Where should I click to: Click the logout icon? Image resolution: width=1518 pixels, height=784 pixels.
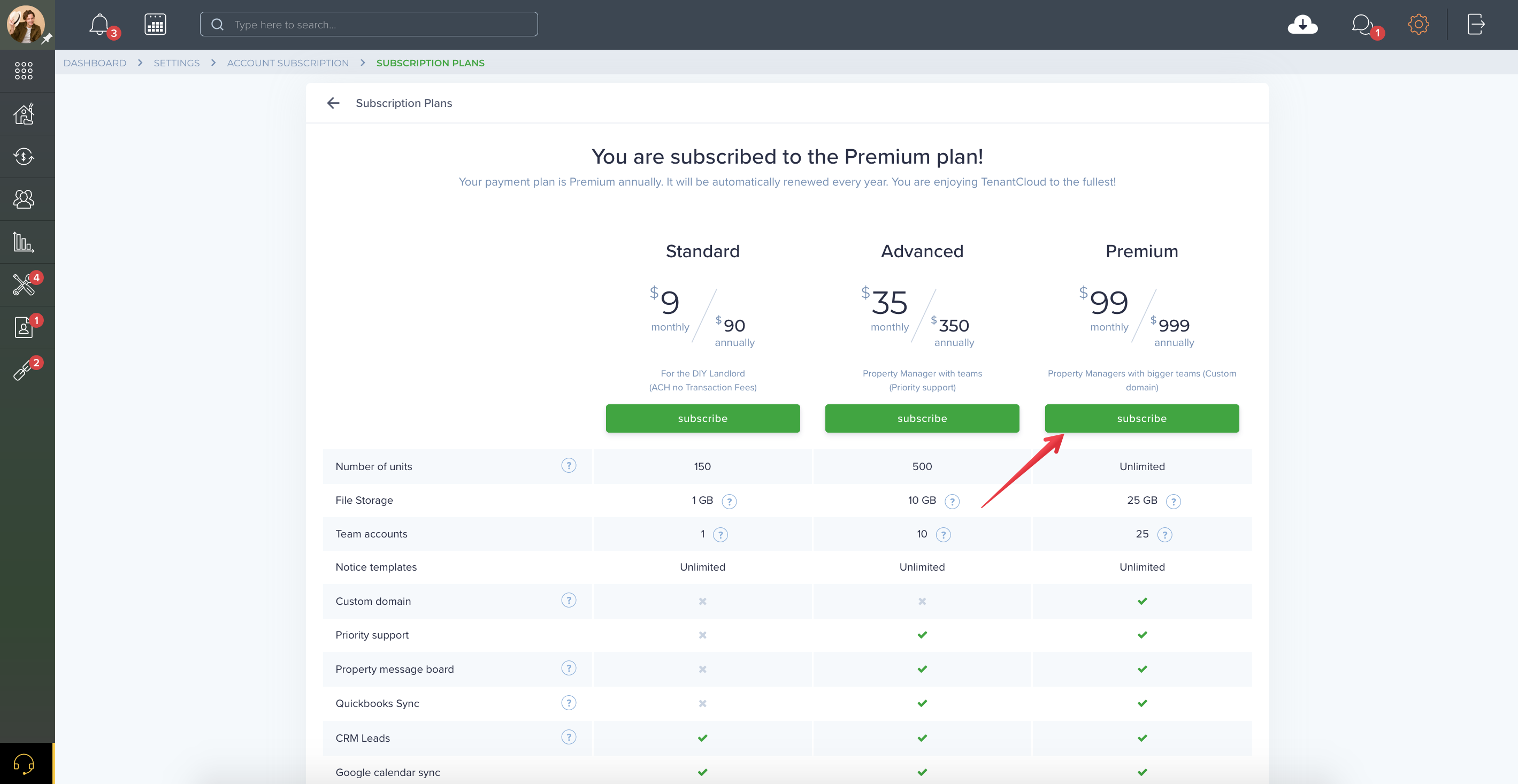tap(1476, 25)
